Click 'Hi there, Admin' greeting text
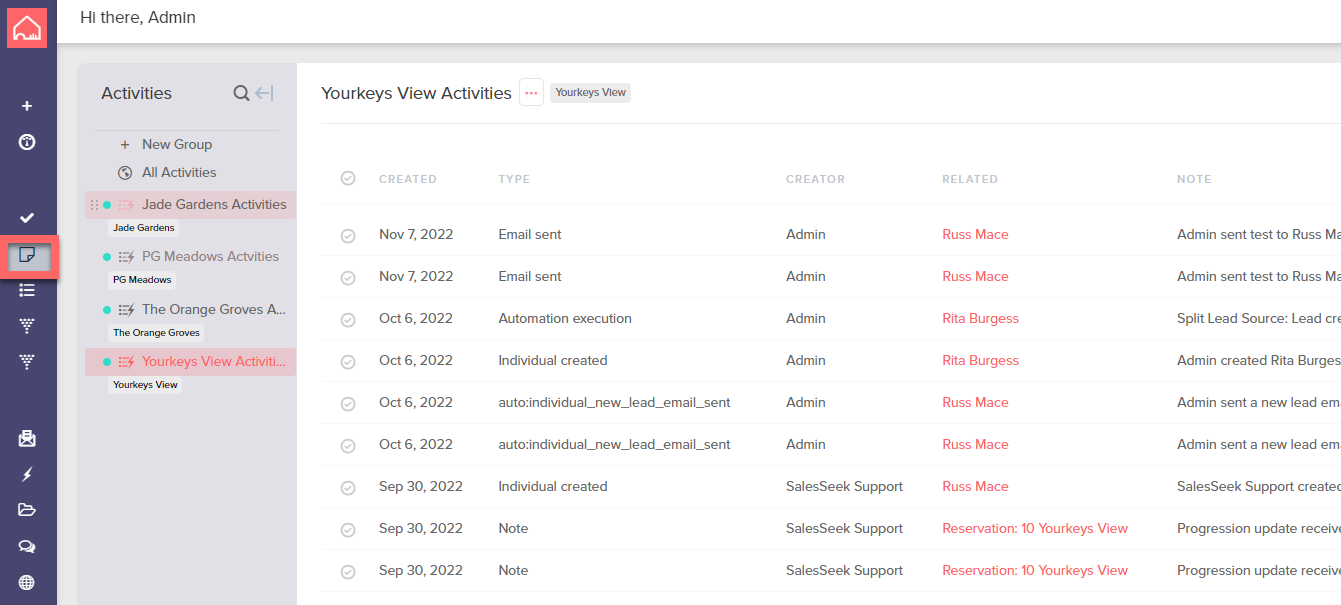Viewport: 1341px width, 605px height. tap(138, 17)
